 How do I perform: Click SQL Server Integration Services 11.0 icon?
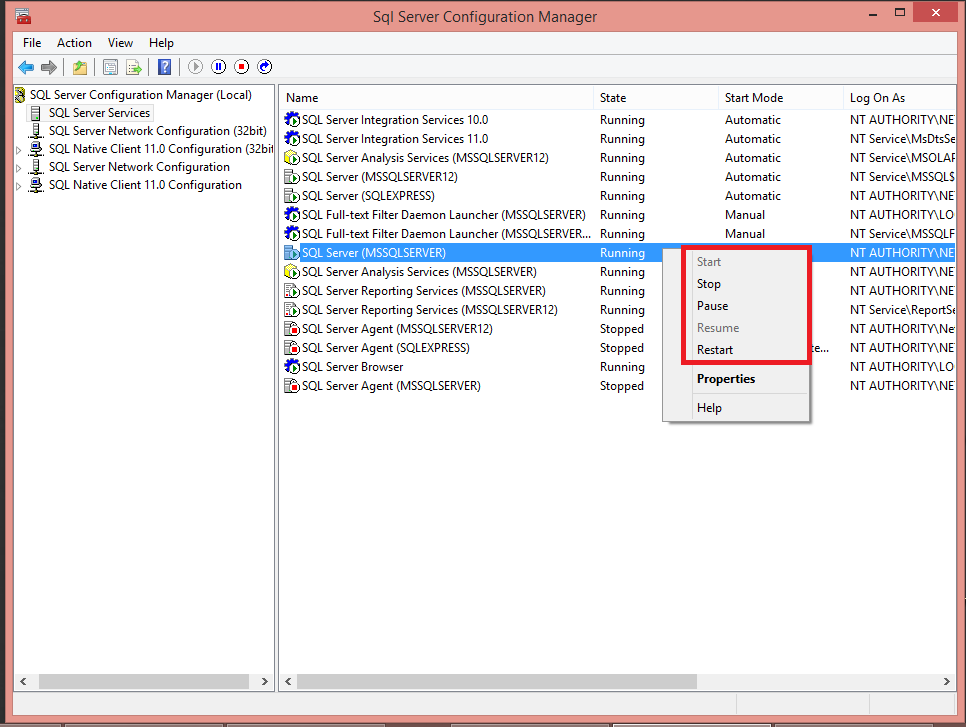coord(292,139)
